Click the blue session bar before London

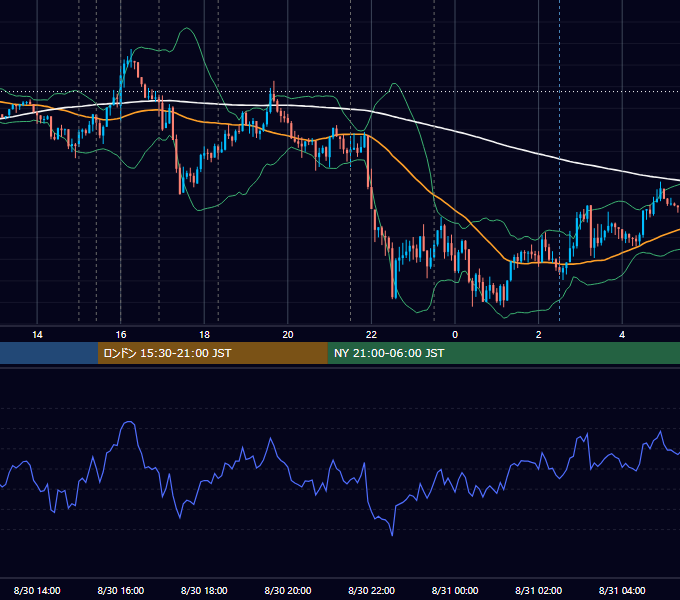pyautogui.click(x=49, y=353)
